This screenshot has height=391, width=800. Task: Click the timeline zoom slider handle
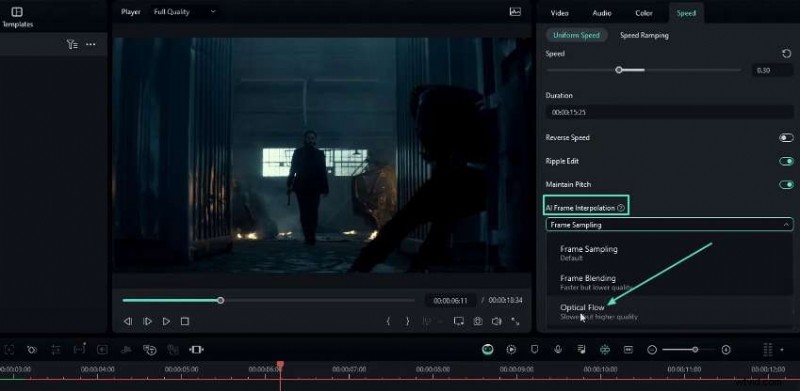pos(695,350)
